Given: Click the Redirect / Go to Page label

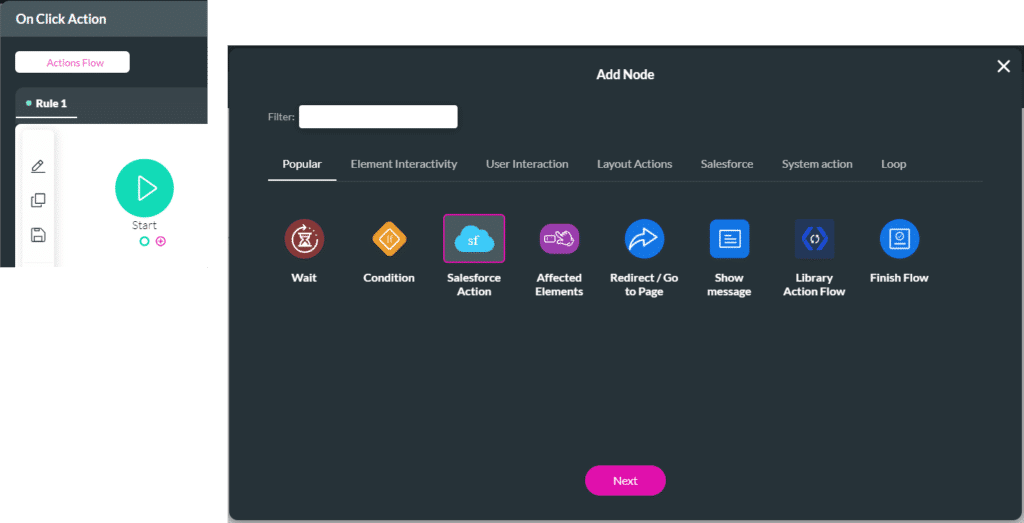Looking at the screenshot, I should (x=644, y=285).
